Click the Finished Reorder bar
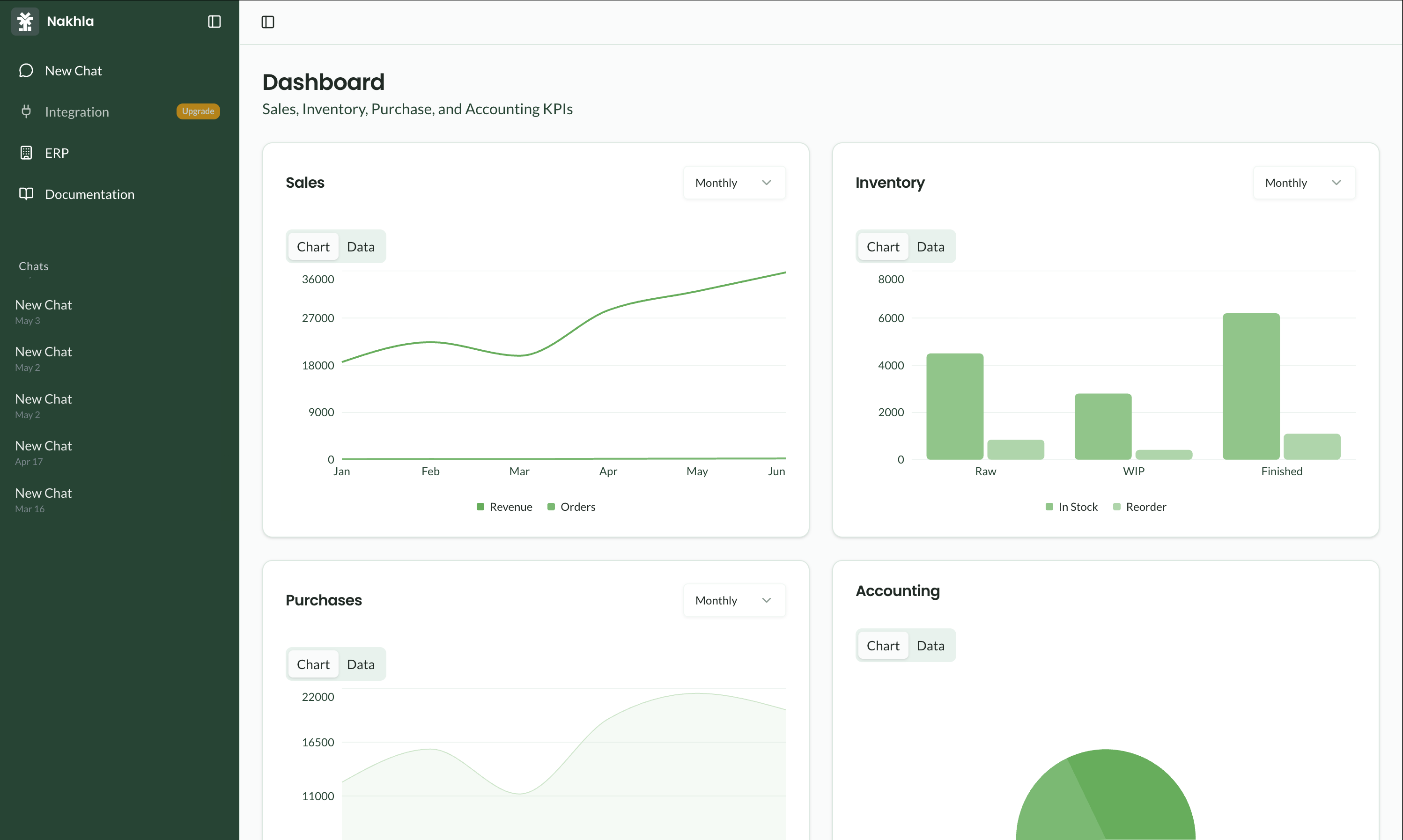Image resolution: width=1403 pixels, height=840 pixels. (1312, 447)
